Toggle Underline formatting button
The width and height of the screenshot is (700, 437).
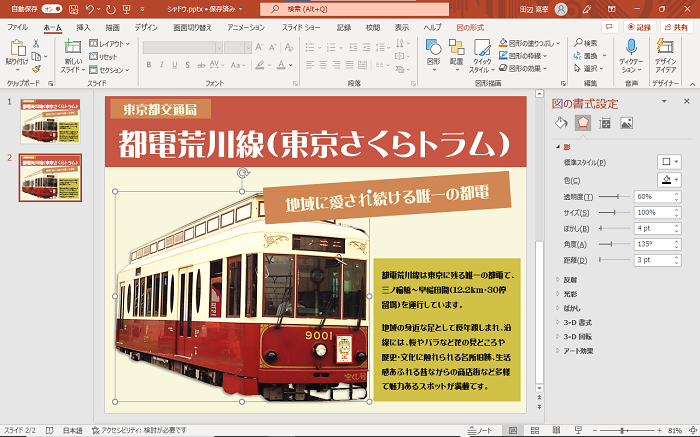click(x=175, y=65)
